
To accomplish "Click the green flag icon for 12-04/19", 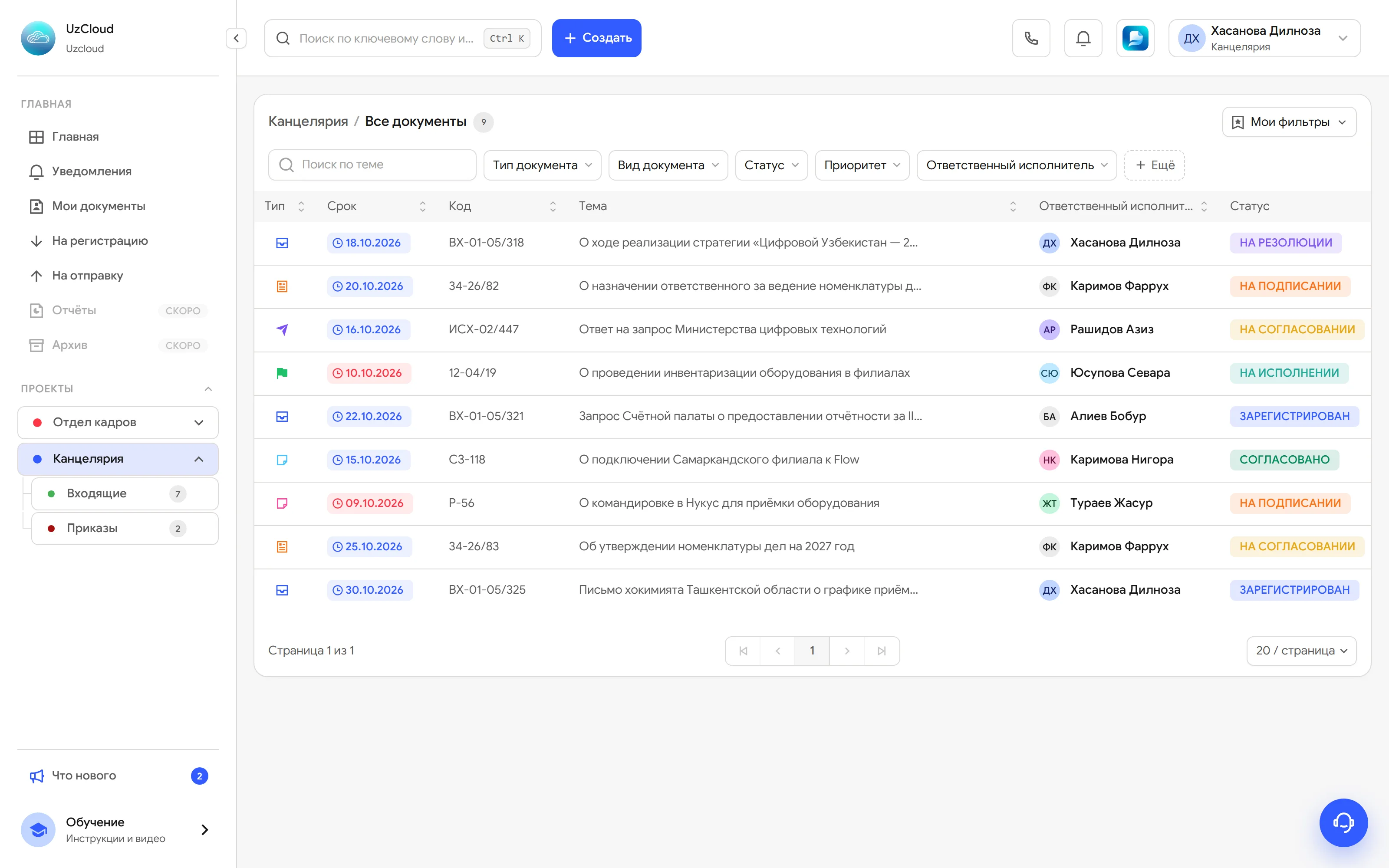I will pos(282,373).
